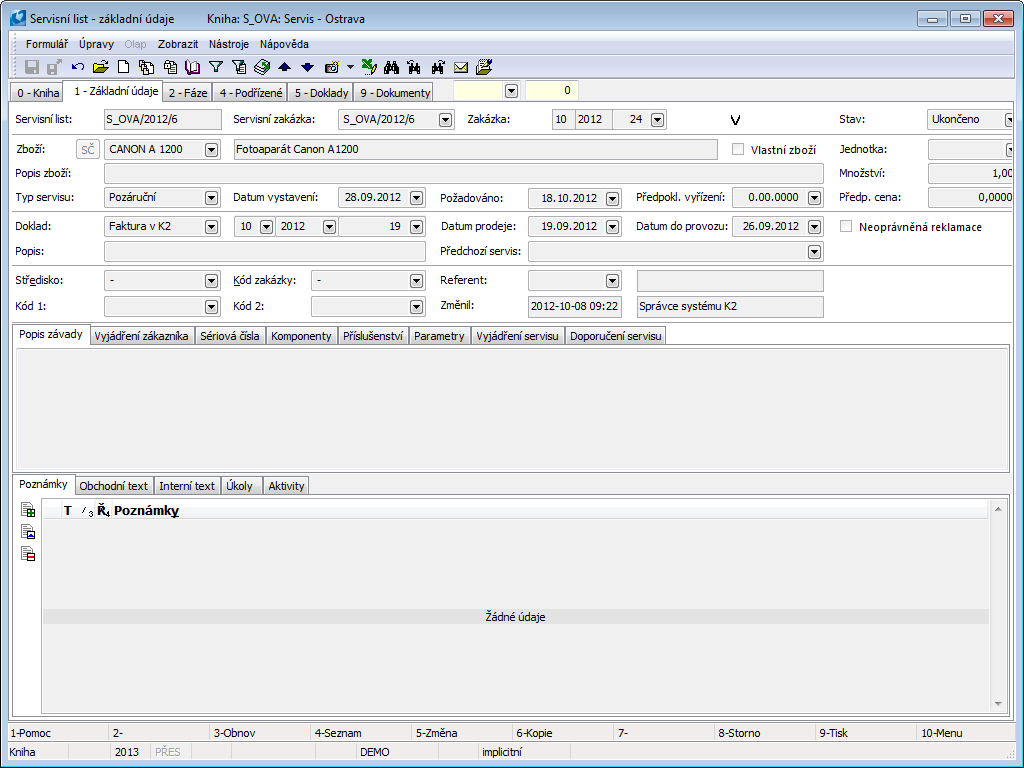Click the open folder toolbar icon
1024x768 pixels.
100,67
